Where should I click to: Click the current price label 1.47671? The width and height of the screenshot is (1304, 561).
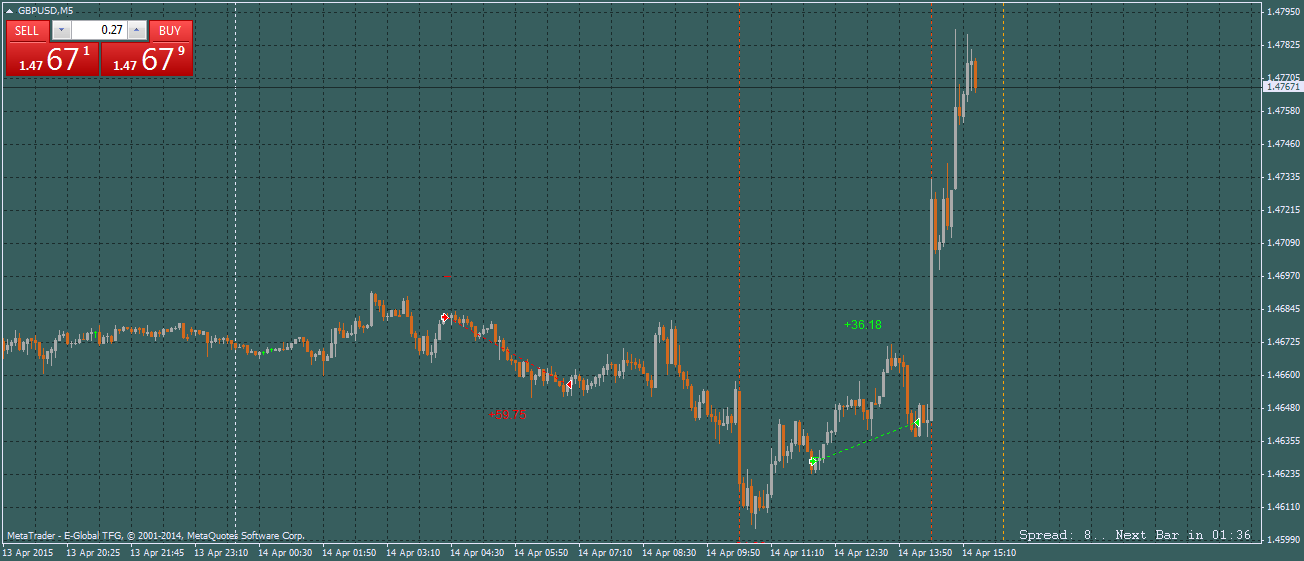pyautogui.click(x=1283, y=87)
